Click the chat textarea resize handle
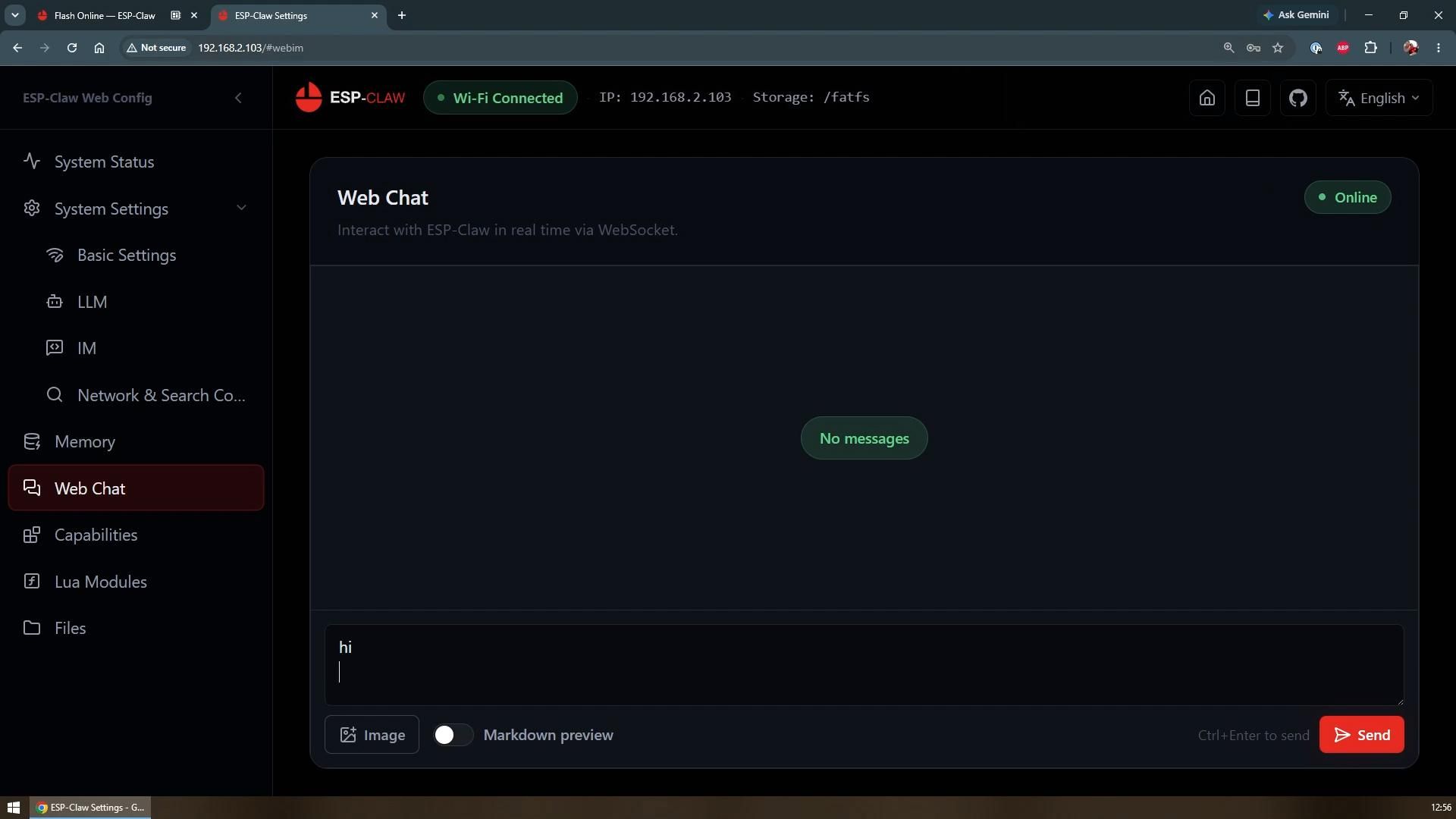Viewport: 1456px width, 819px height. coord(1399,701)
